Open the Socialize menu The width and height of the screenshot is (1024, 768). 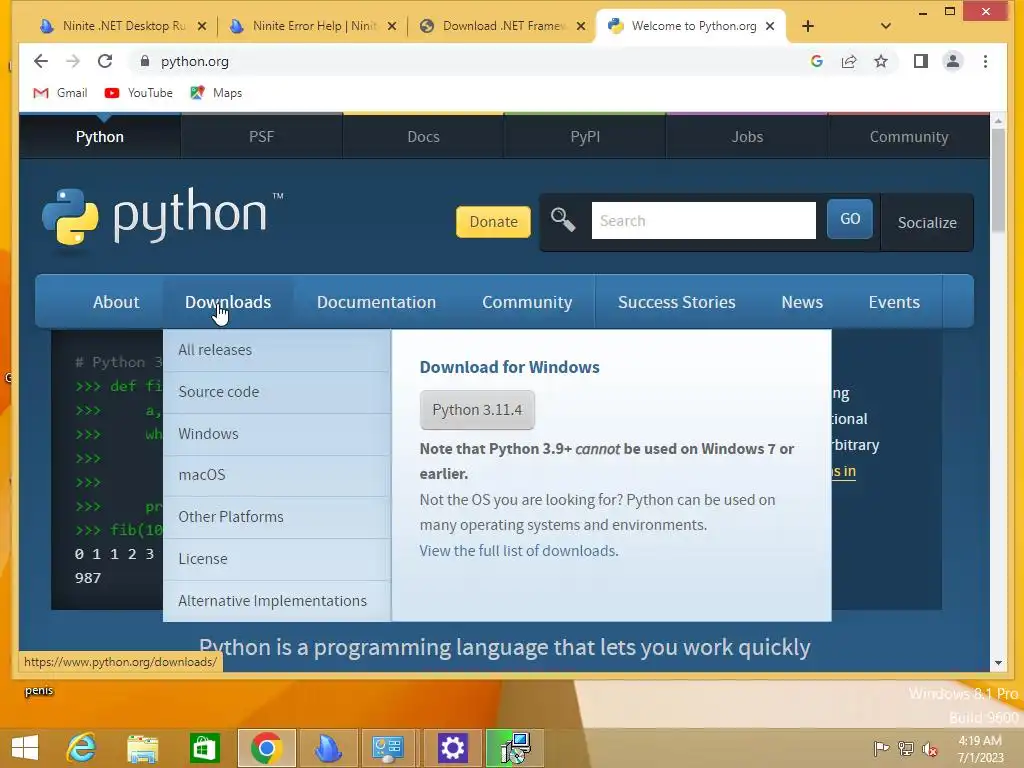927,223
